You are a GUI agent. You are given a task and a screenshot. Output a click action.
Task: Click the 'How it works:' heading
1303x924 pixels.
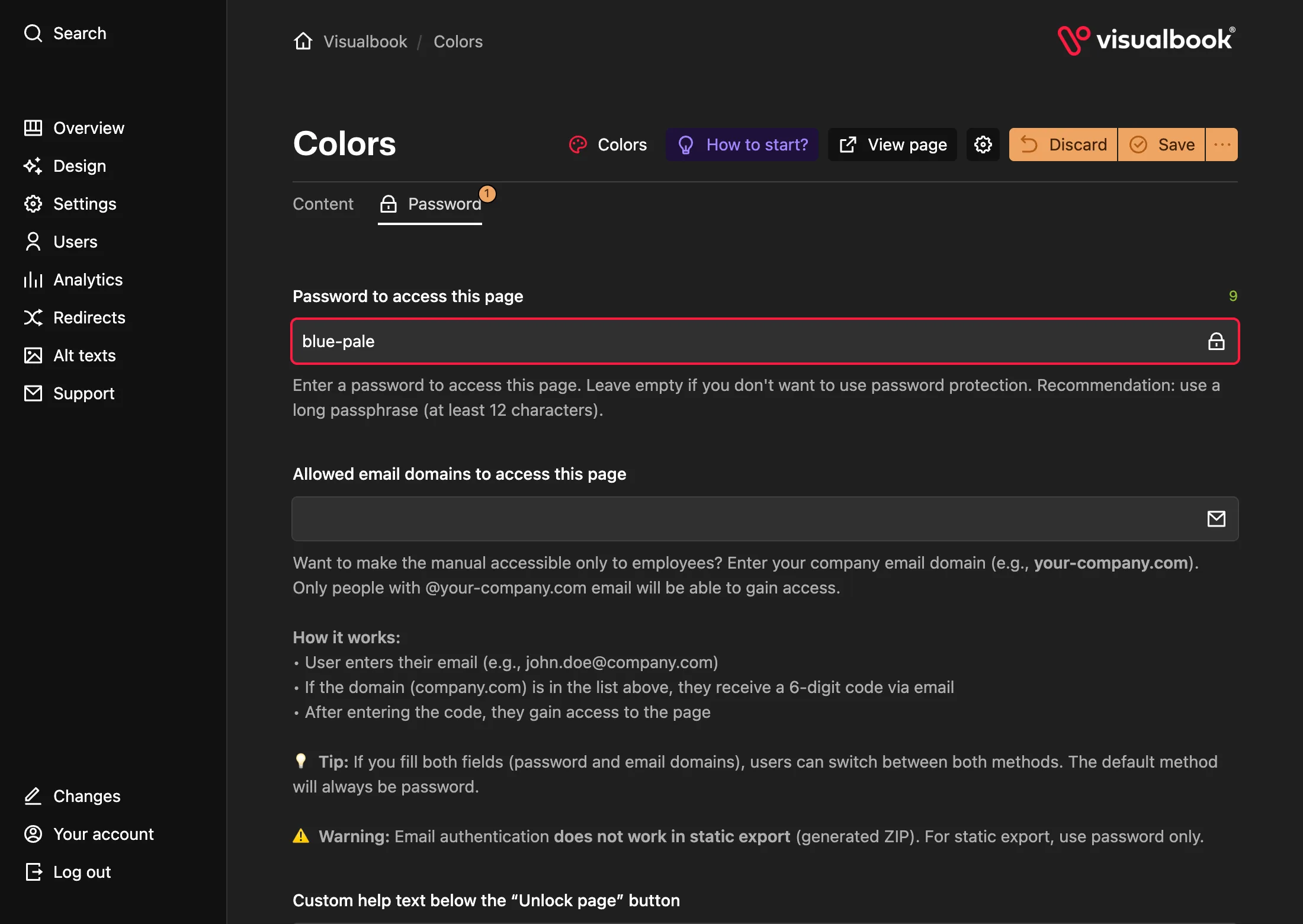pyautogui.click(x=346, y=637)
